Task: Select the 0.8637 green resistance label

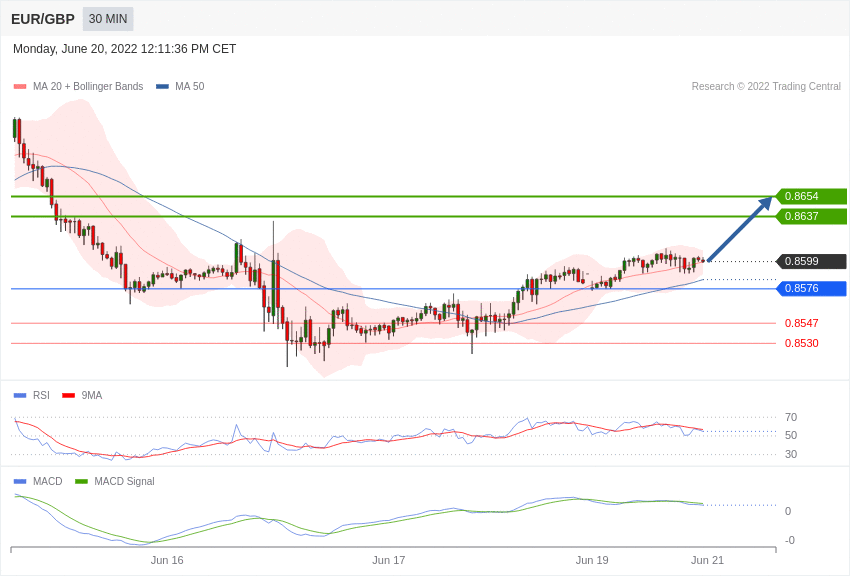Action: tap(811, 216)
